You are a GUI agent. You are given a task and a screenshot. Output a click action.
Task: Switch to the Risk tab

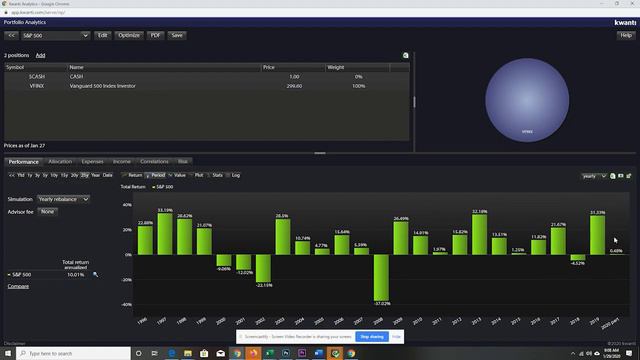[183, 162]
